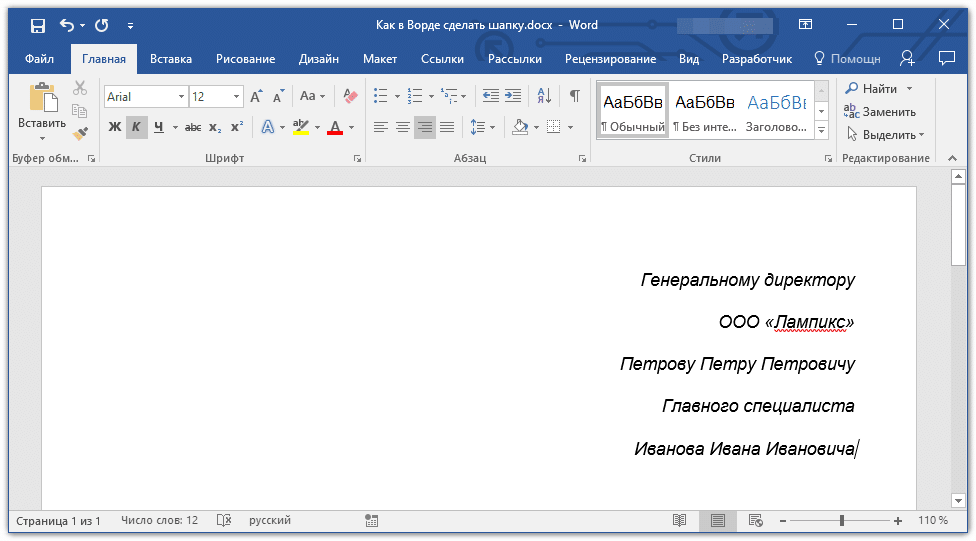The width and height of the screenshot is (976, 541).
Task: Click the zoom slider in status bar
Action: (x=841, y=521)
